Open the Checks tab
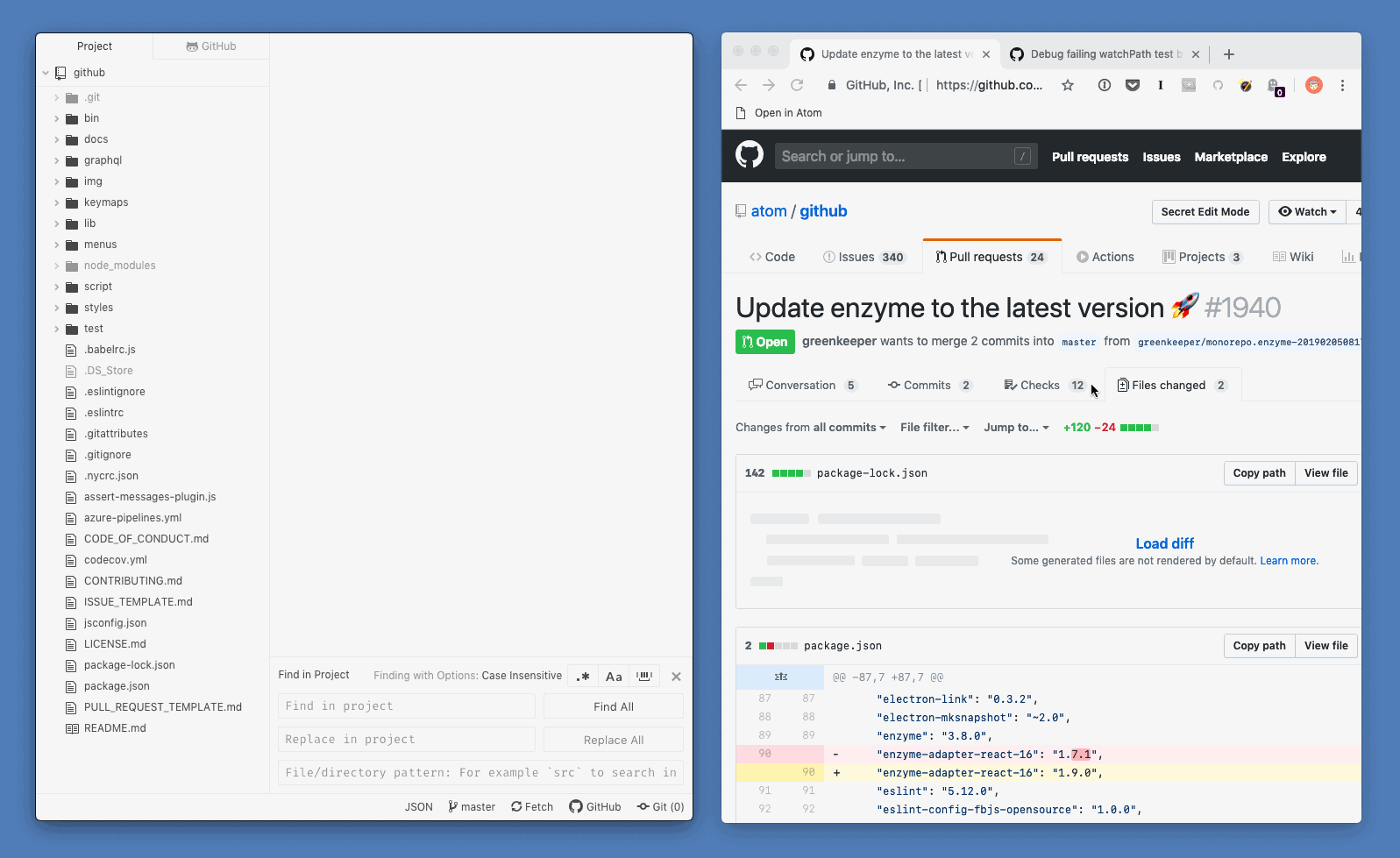1400x858 pixels. point(1044,386)
